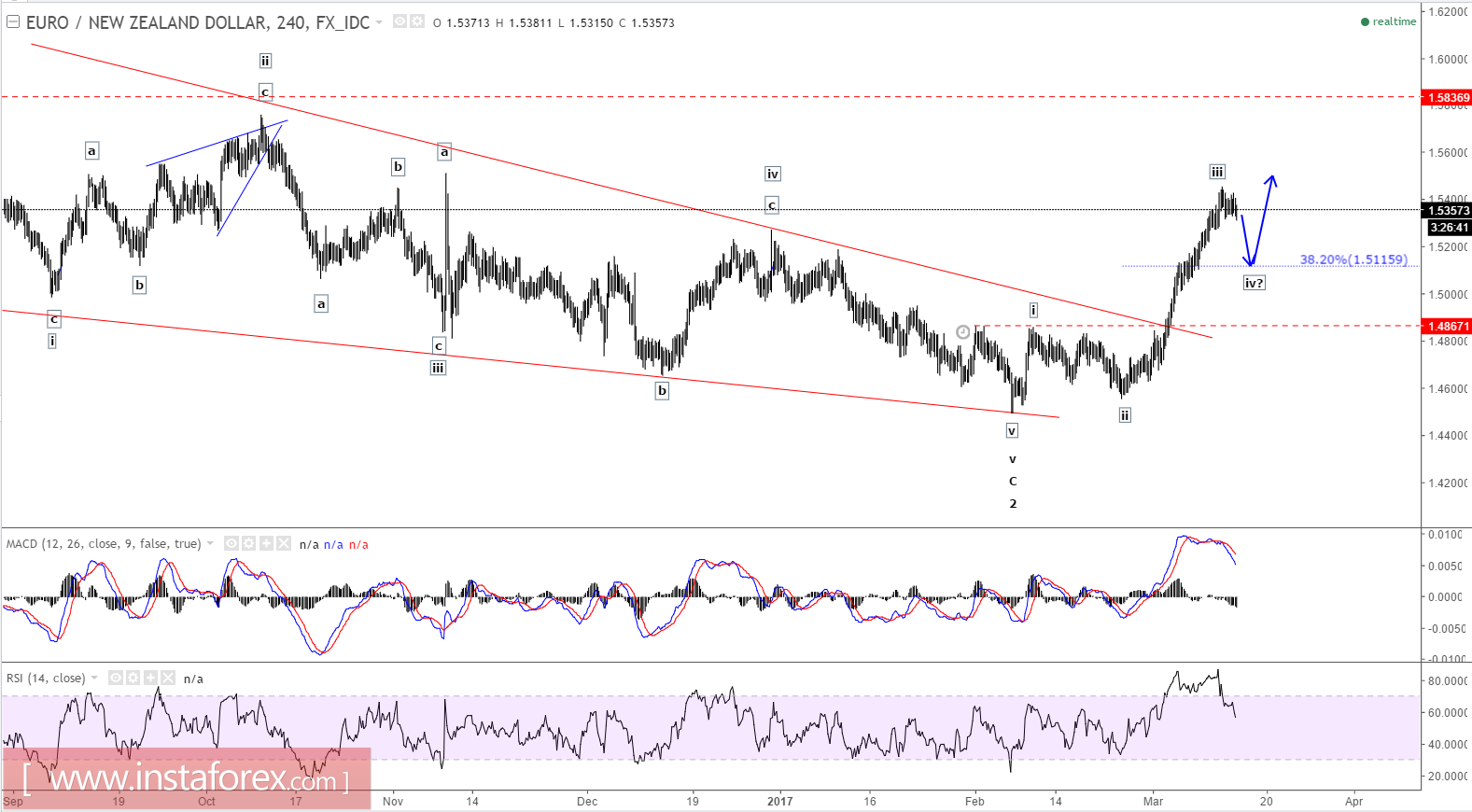Click the high price value 1.53811
The image size is (1472, 812).
[530, 23]
